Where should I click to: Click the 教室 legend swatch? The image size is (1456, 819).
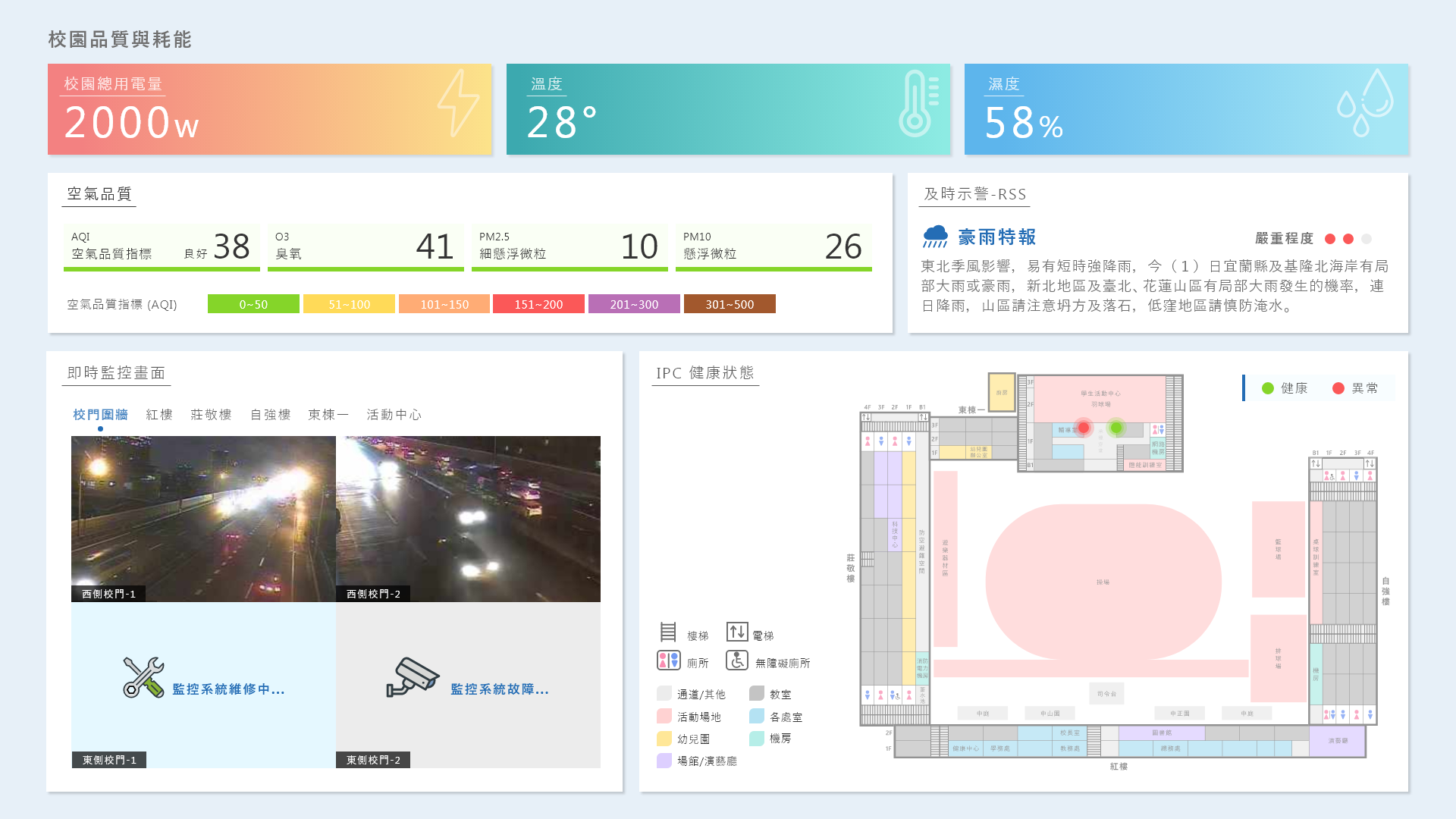(757, 693)
